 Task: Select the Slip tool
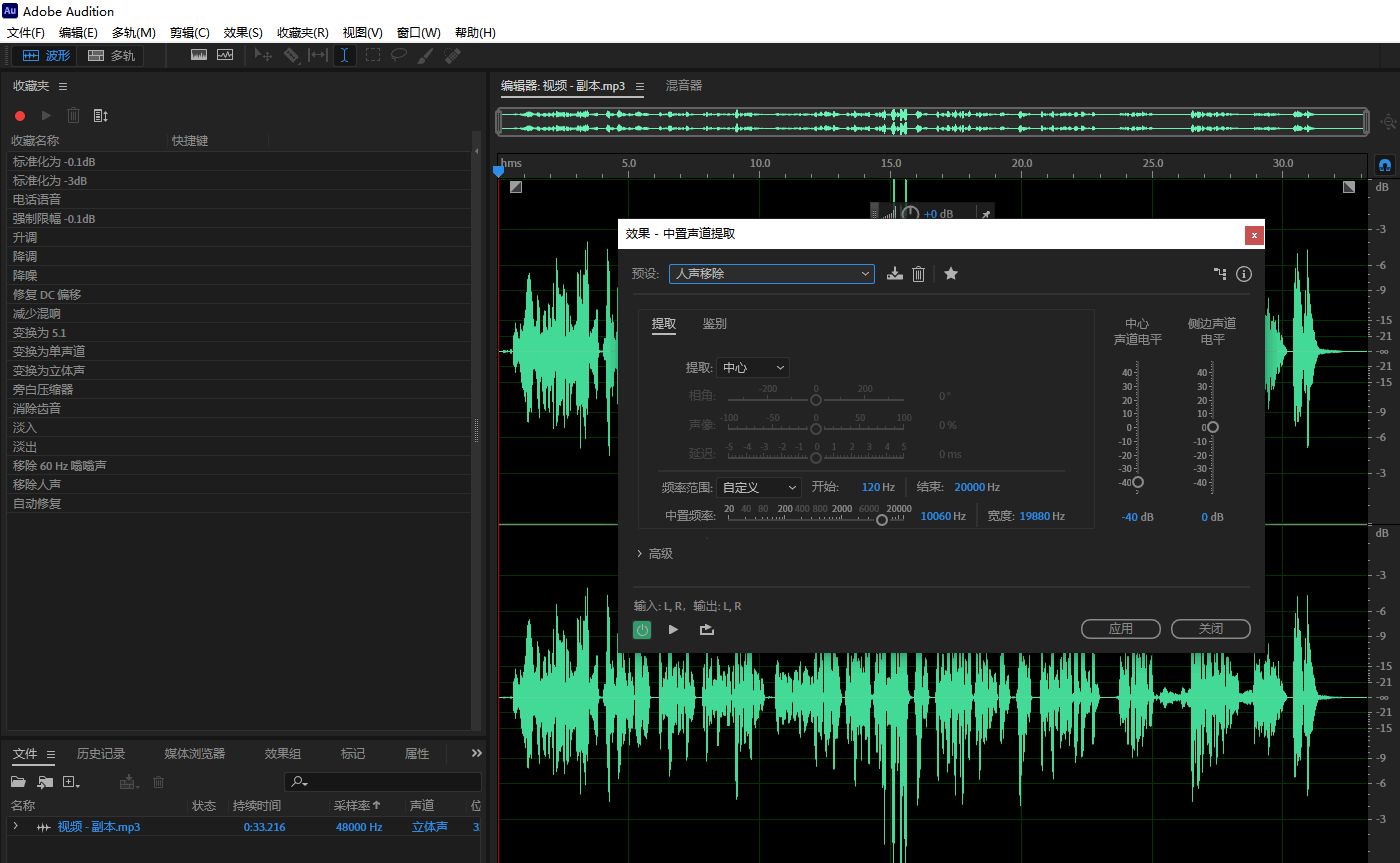pos(318,56)
